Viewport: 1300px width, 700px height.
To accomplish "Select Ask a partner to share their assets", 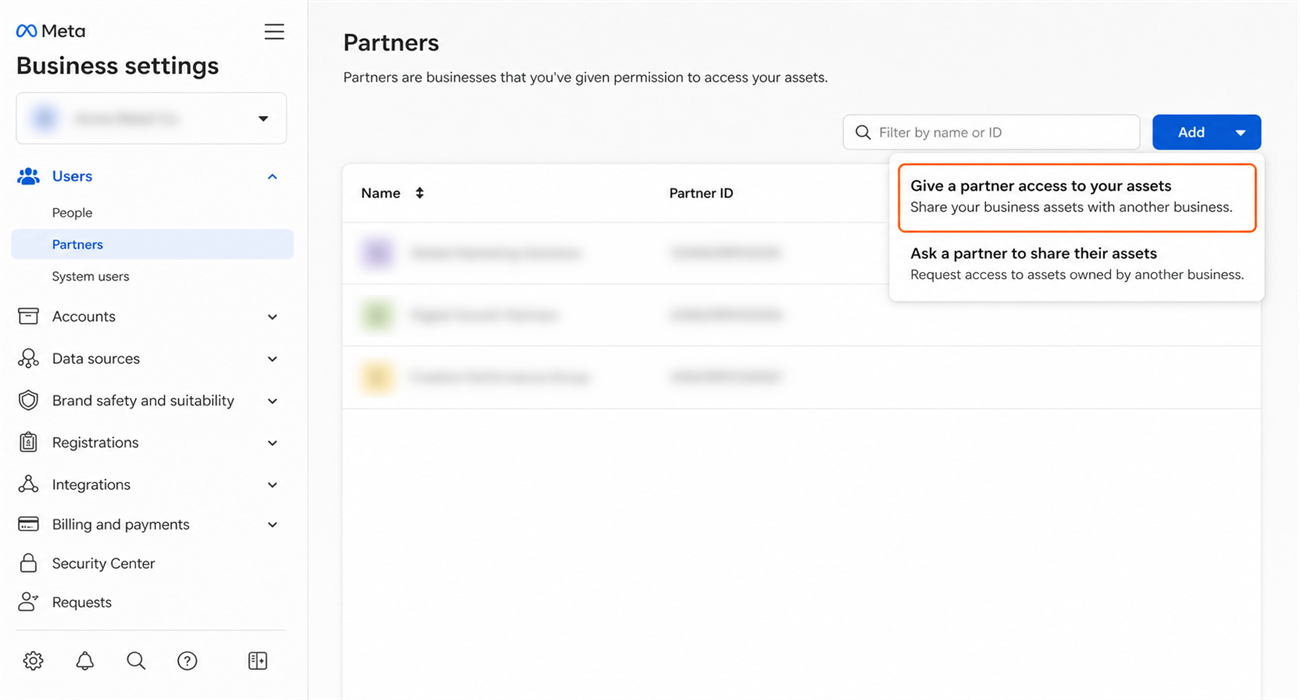I will [1076, 264].
